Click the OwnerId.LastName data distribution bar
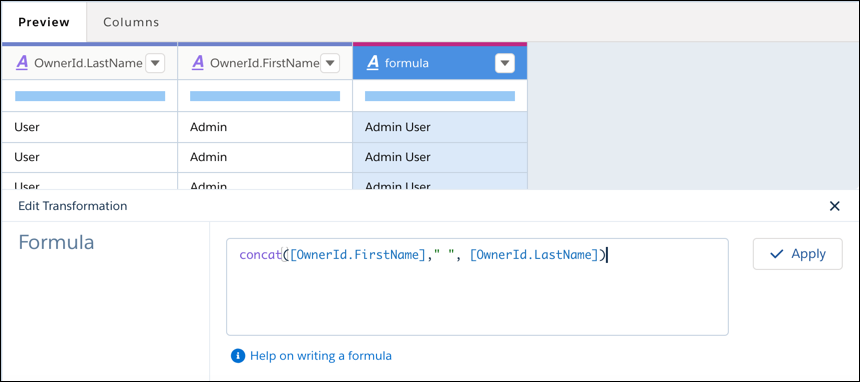Screen dimensions: 860x382 pyautogui.click(x=90, y=96)
